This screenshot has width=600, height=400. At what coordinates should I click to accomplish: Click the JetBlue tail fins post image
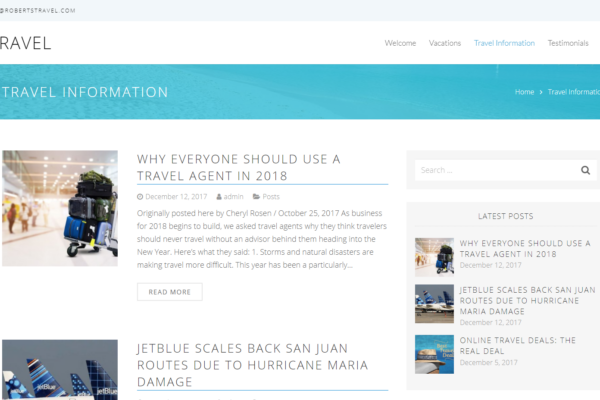60,370
